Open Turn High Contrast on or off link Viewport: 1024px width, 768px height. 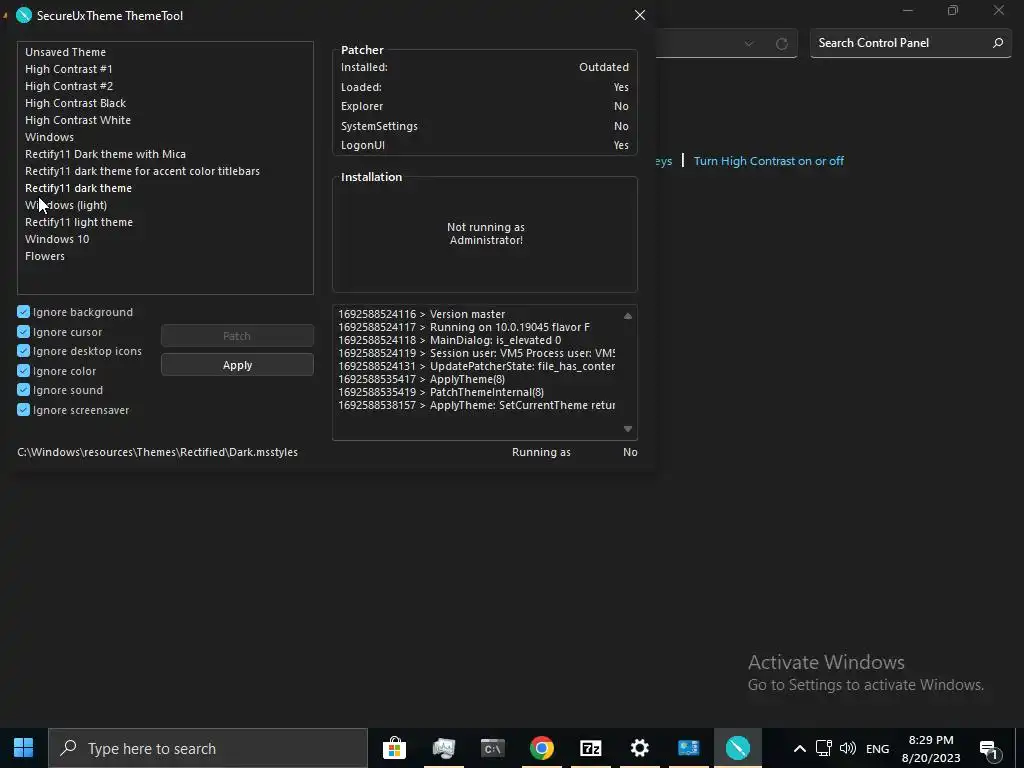(769, 161)
